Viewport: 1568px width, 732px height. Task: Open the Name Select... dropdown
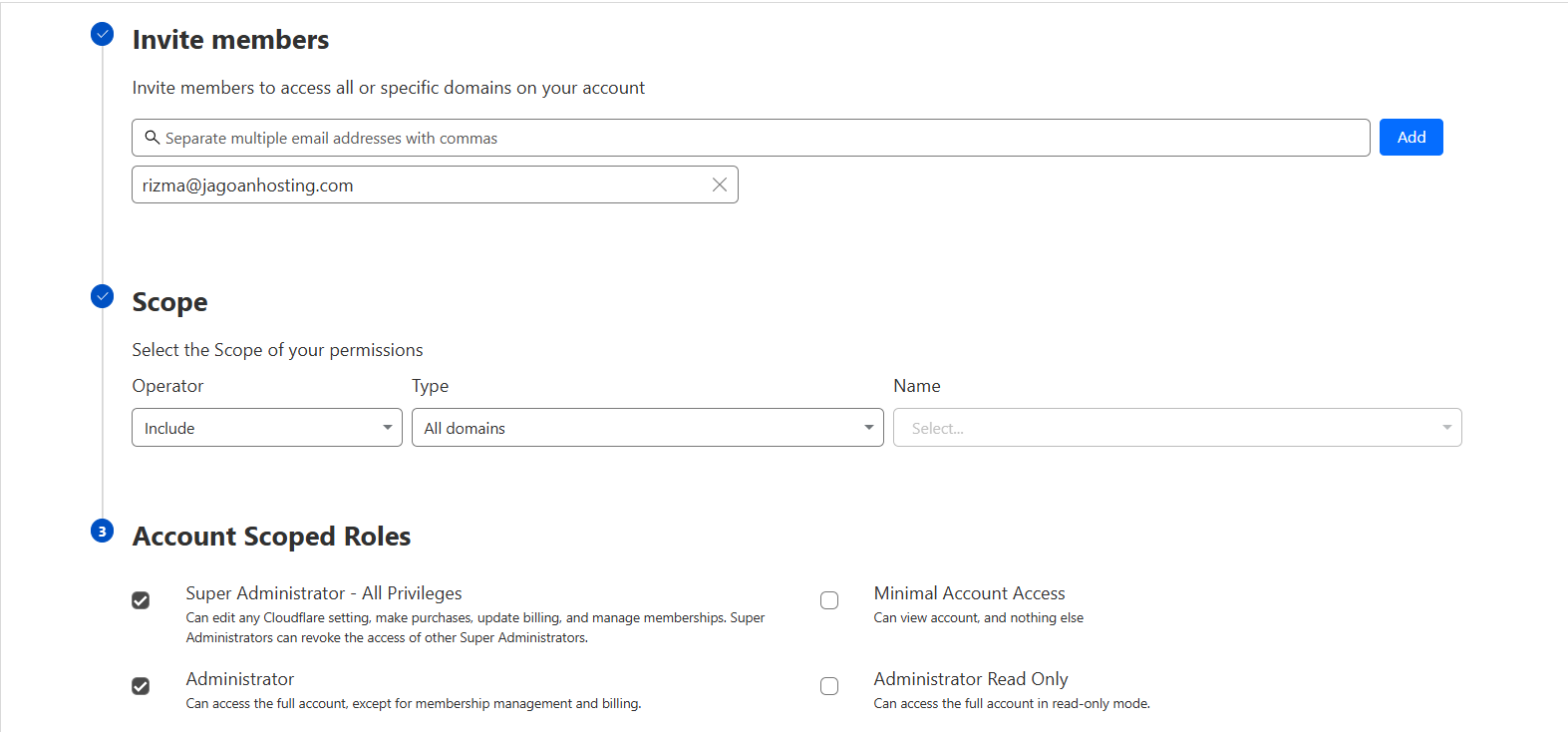(1177, 428)
